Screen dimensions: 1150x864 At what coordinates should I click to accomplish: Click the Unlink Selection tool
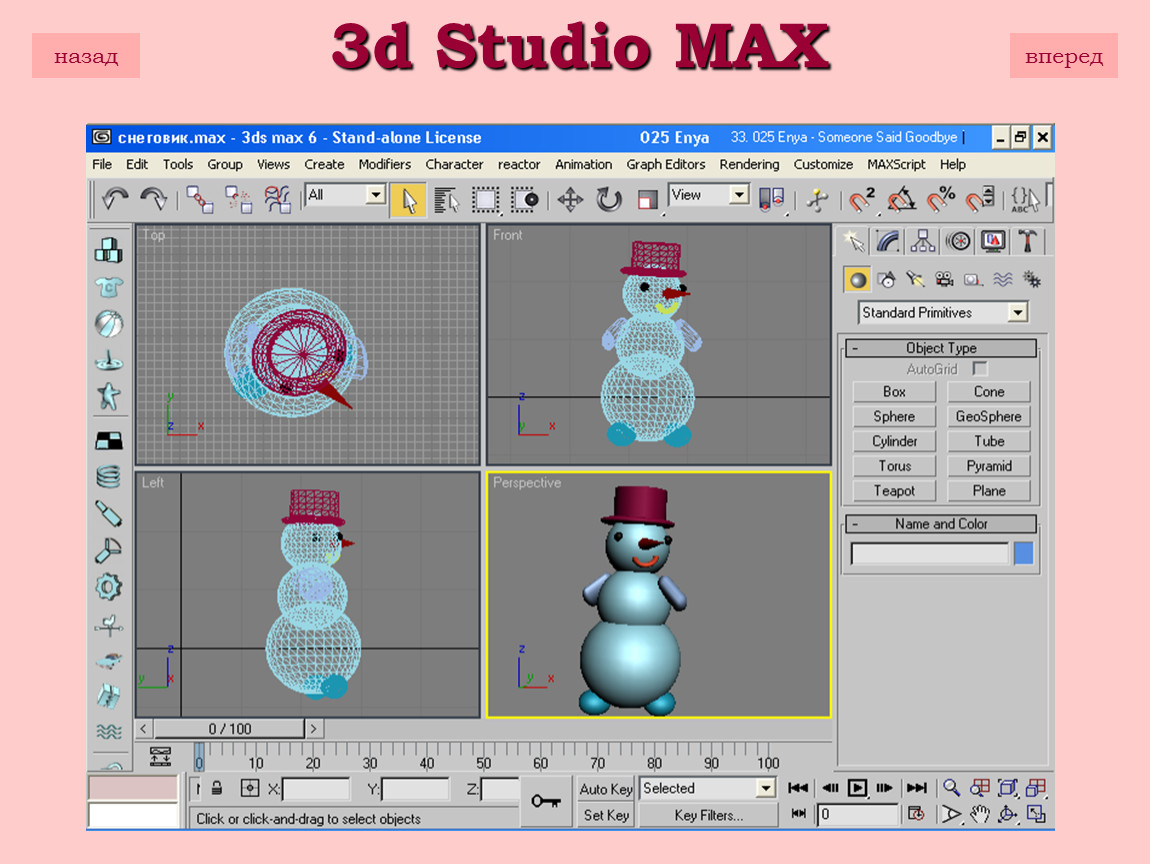(238, 199)
